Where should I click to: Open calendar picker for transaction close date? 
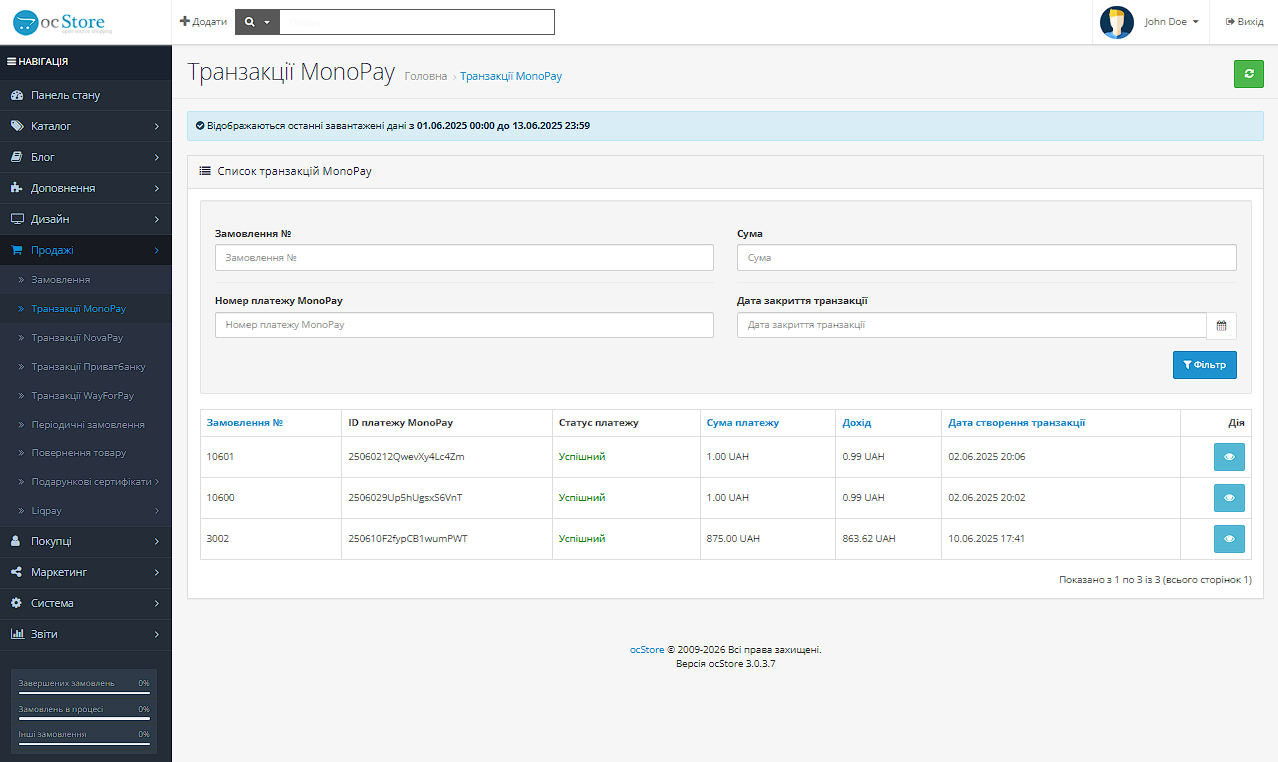(x=1222, y=325)
